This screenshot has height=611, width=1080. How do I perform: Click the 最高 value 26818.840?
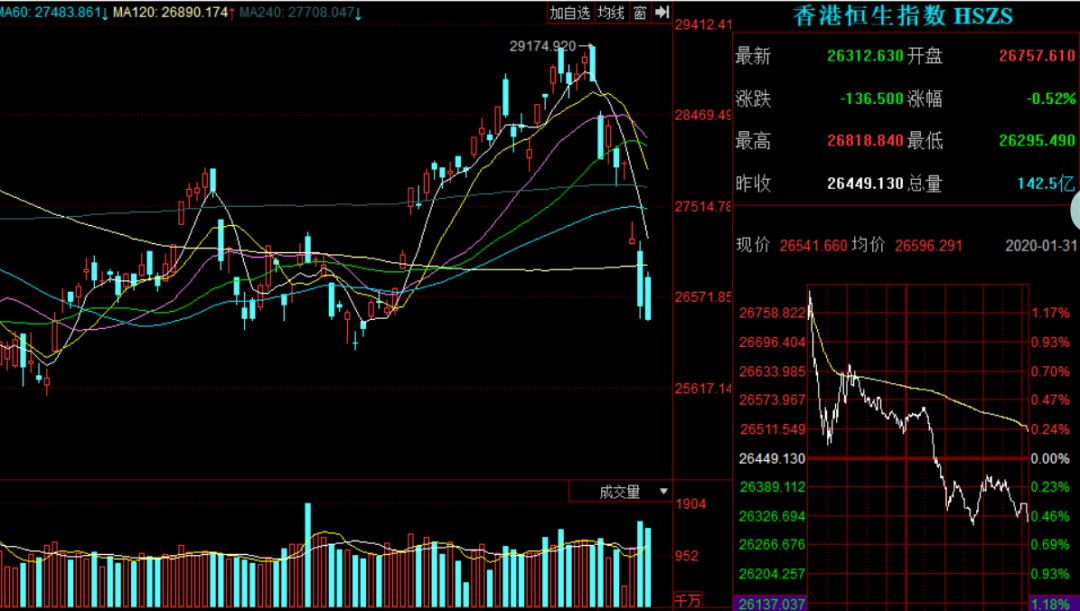coord(865,141)
